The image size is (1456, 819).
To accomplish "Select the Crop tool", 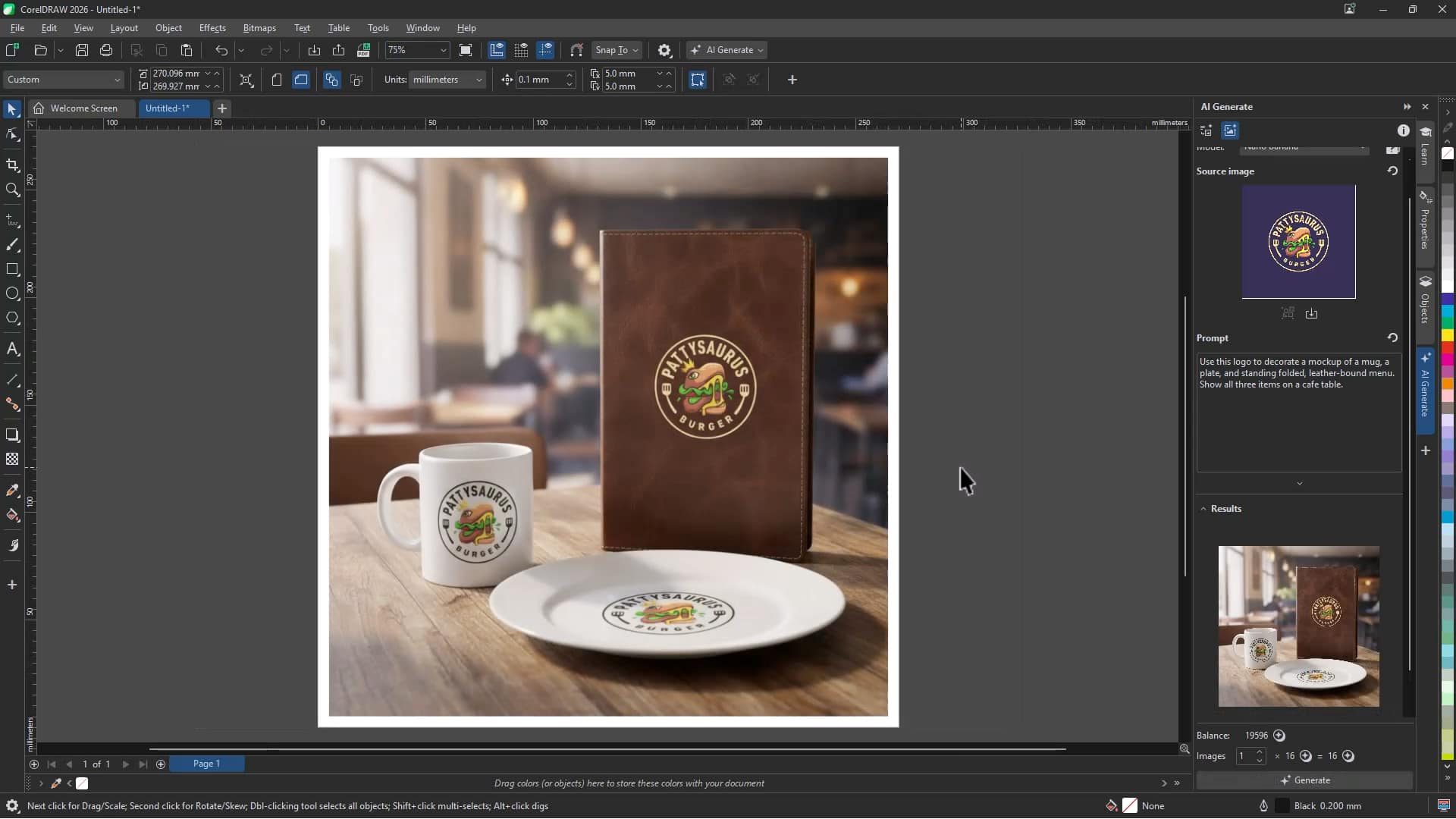I will point(12,165).
